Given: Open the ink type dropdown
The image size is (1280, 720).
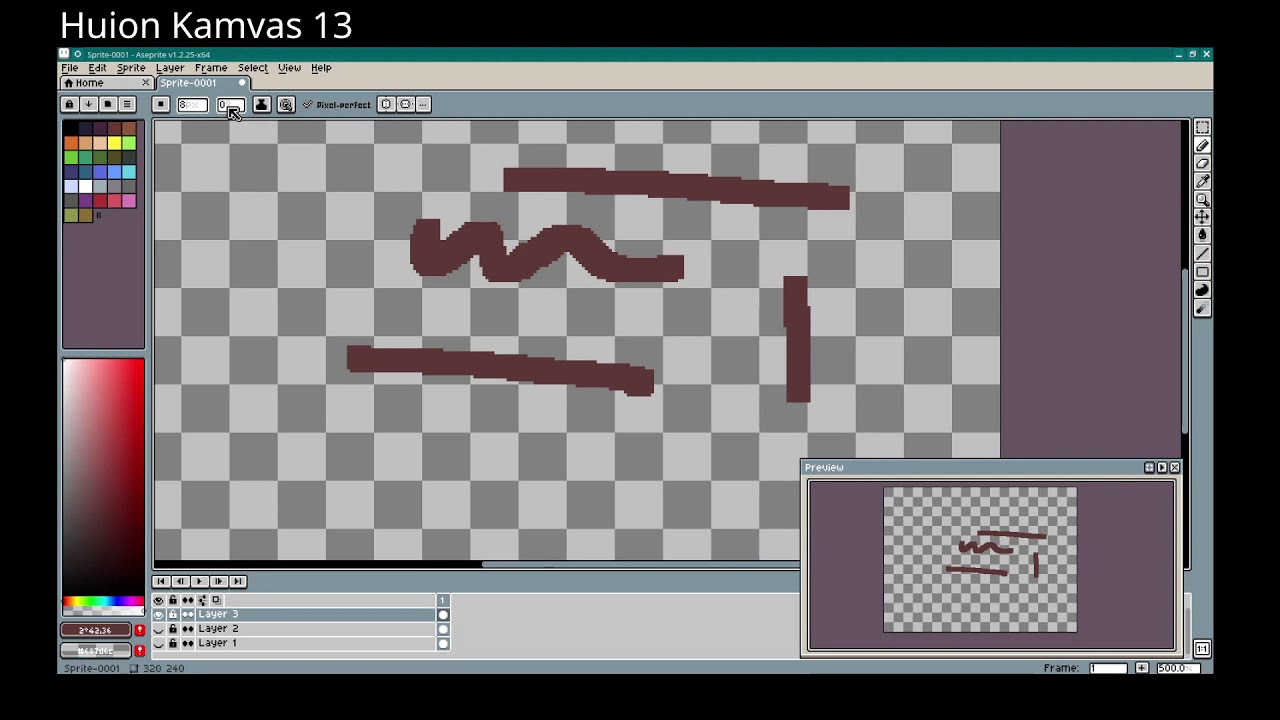Looking at the screenshot, I should point(261,104).
